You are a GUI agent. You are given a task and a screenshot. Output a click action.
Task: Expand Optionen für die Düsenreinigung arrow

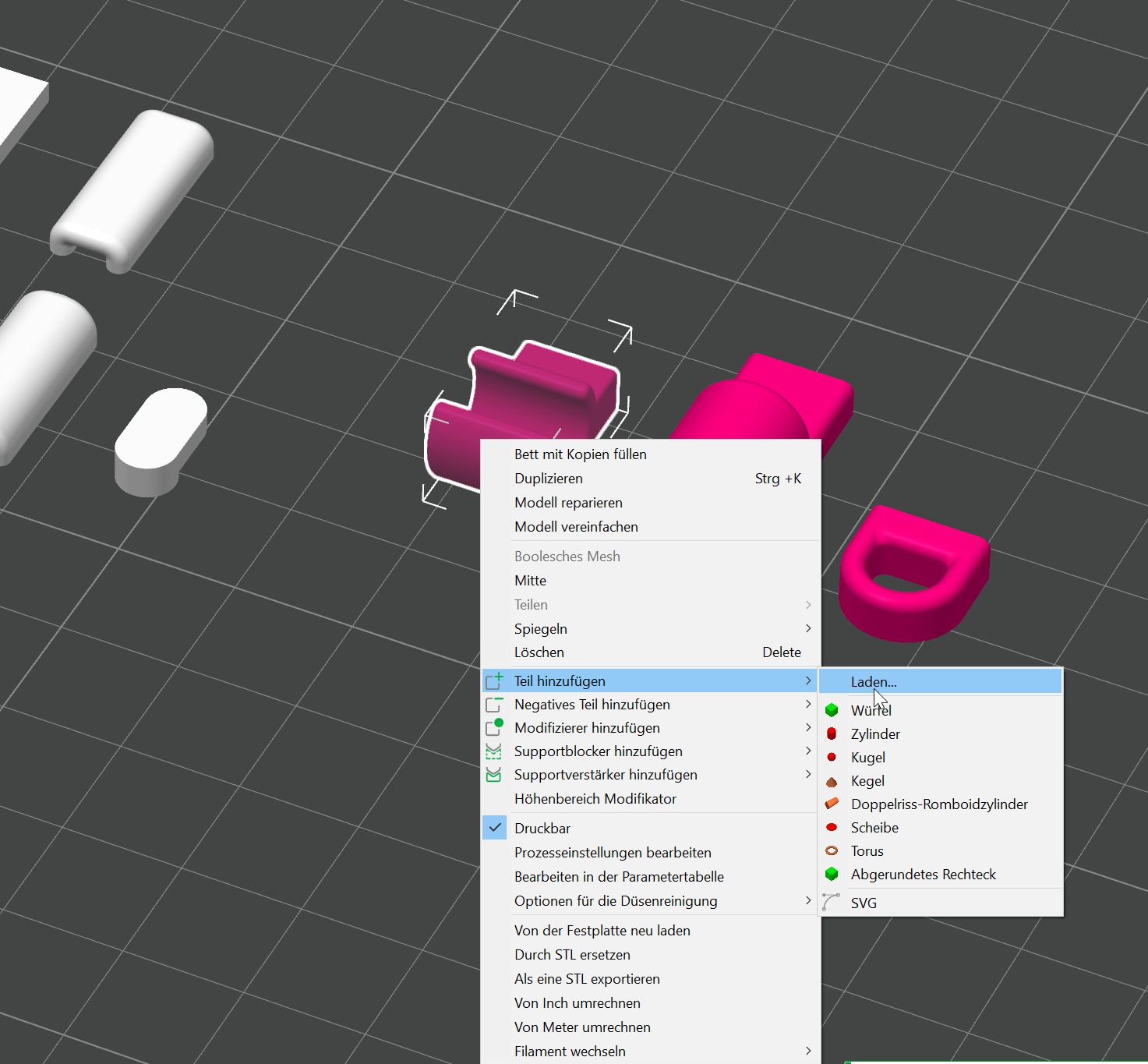[808, 900]
